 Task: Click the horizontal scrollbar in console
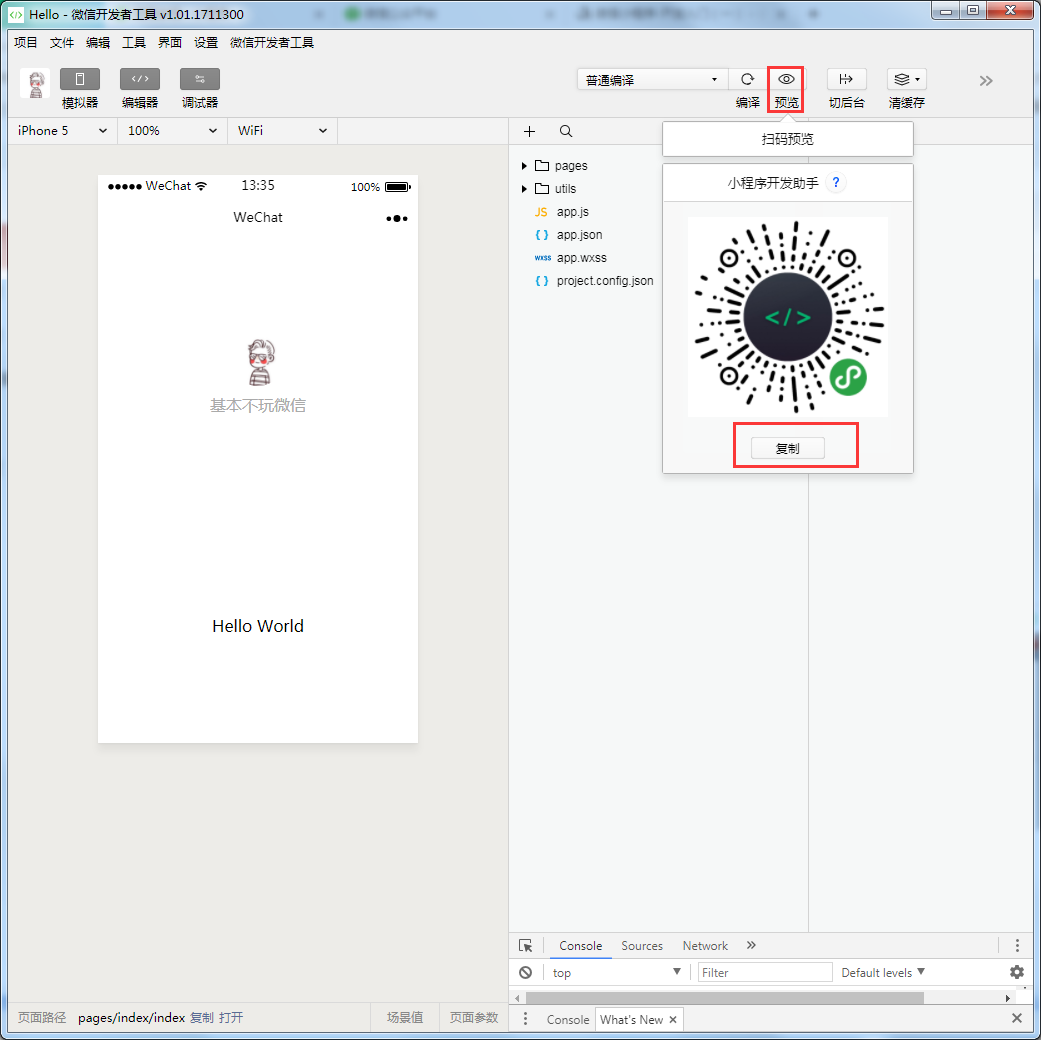pos(724,998)
